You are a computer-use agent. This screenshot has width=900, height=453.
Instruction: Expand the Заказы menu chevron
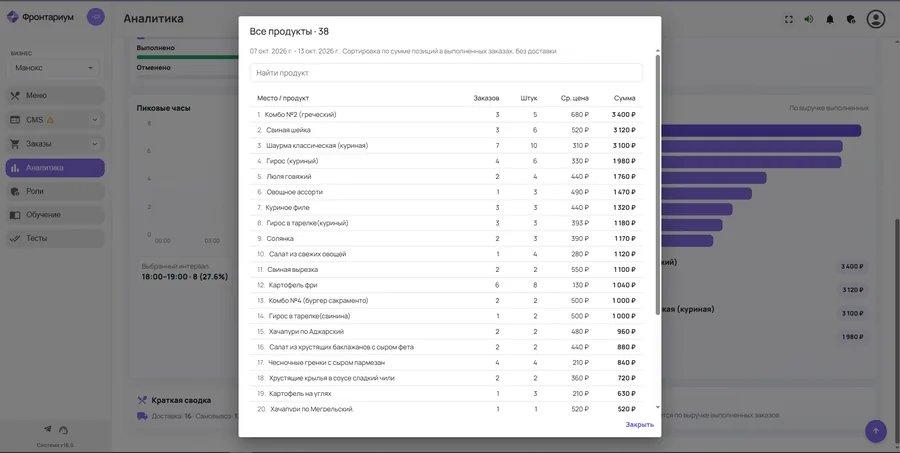(95, 144)
